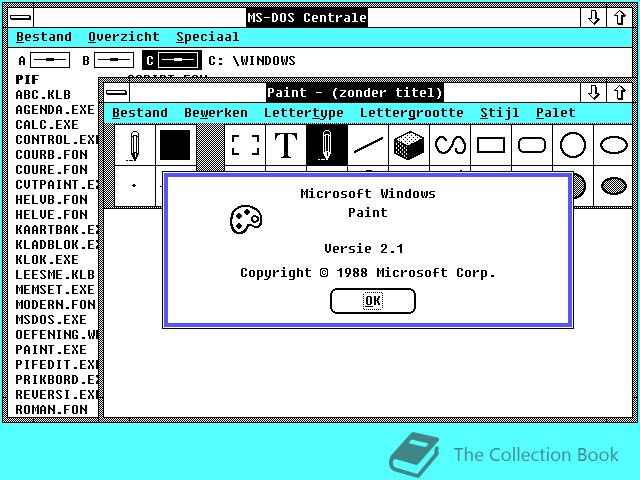Viewport: 640px width, 480px height.
Task: Open the Overzicht menu
Action: point(124,37)
